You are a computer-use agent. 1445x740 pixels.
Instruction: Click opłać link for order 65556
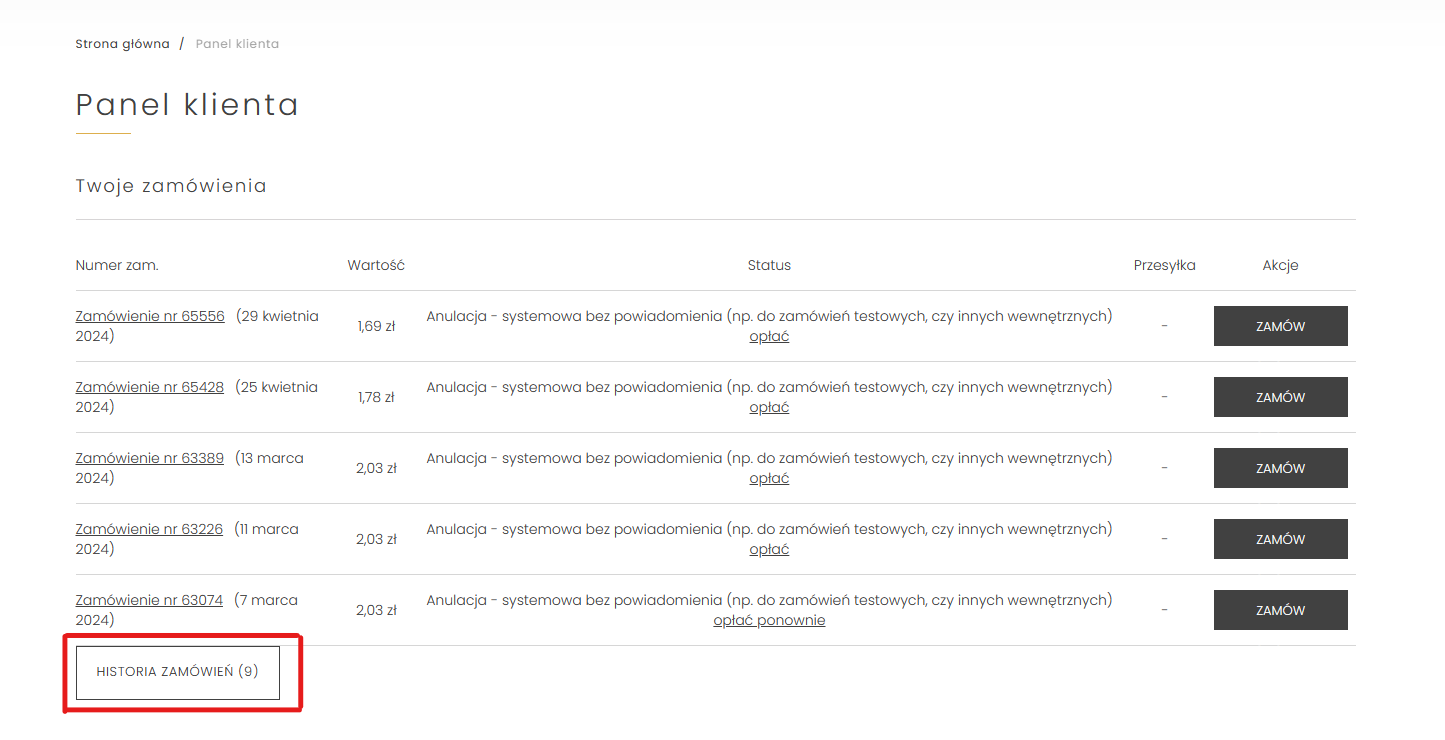[x=769, y=336]
